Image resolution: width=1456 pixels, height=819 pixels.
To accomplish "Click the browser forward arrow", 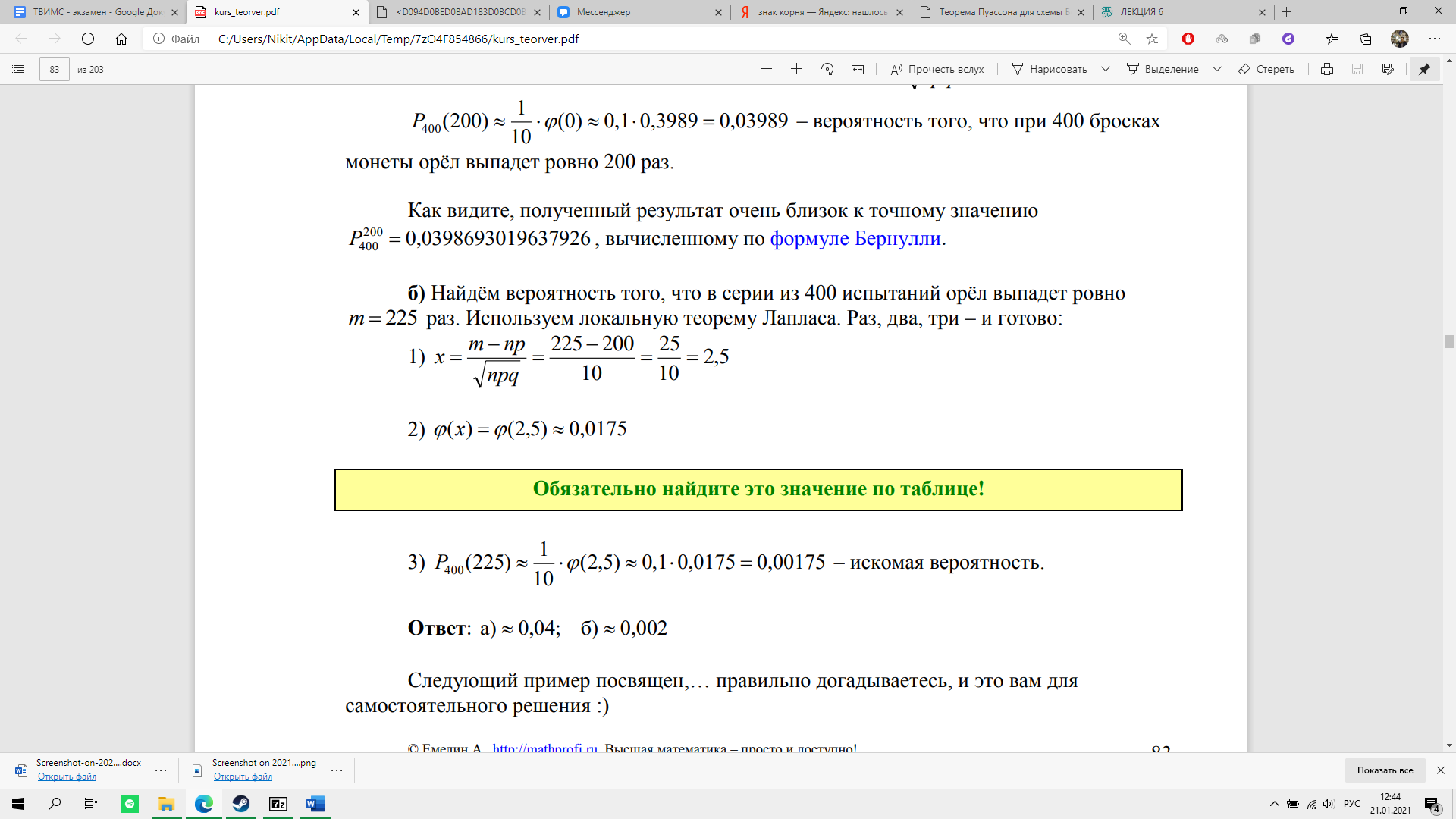I will click(x=55, y=39).
